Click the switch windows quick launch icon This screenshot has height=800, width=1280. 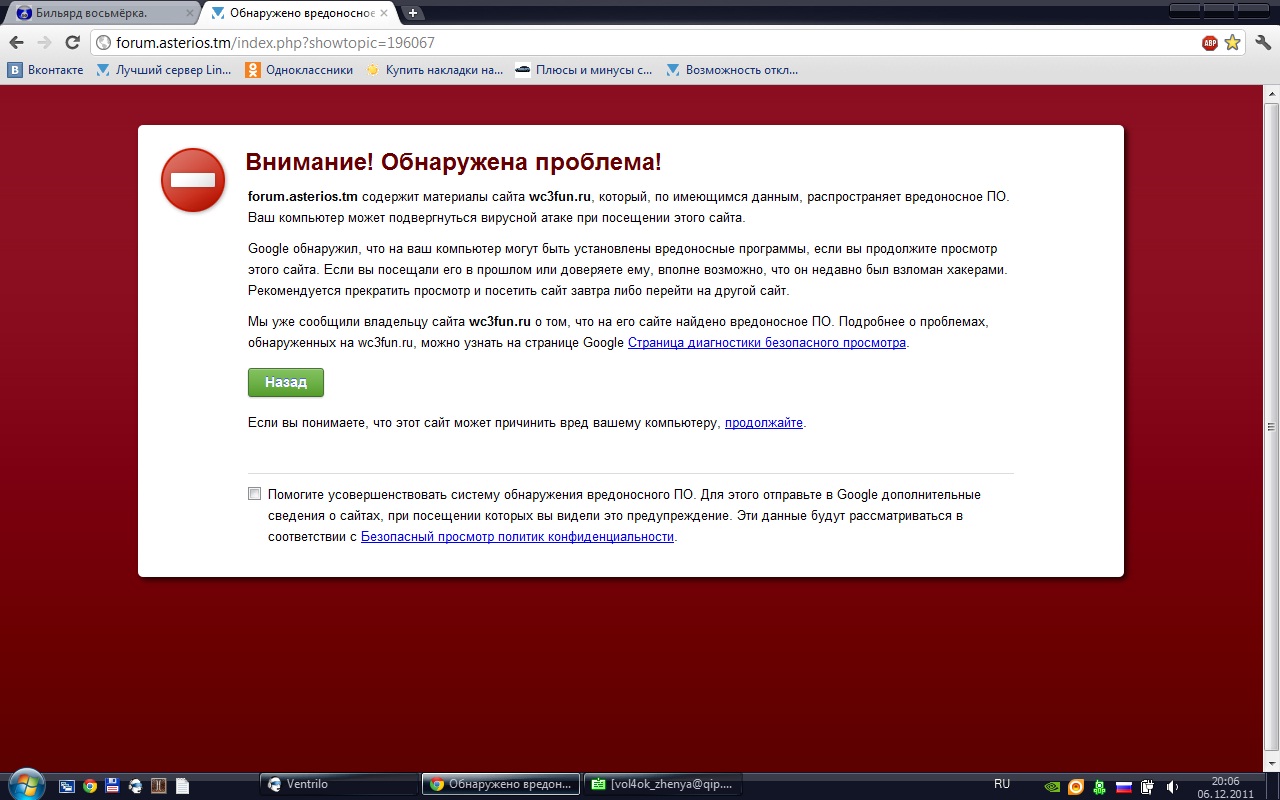point(67,785)
